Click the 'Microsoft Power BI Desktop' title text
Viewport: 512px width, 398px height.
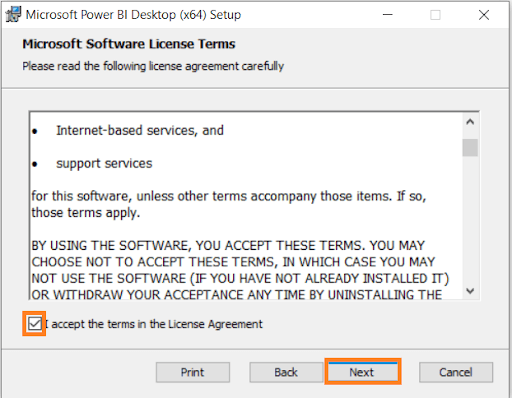pyautogui.click(x=133, y=15)
